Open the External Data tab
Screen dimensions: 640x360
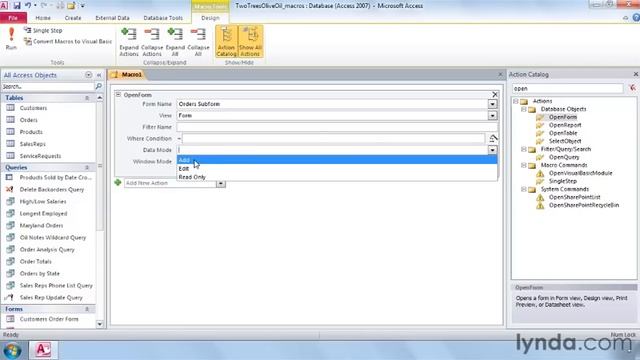[112, 18]
